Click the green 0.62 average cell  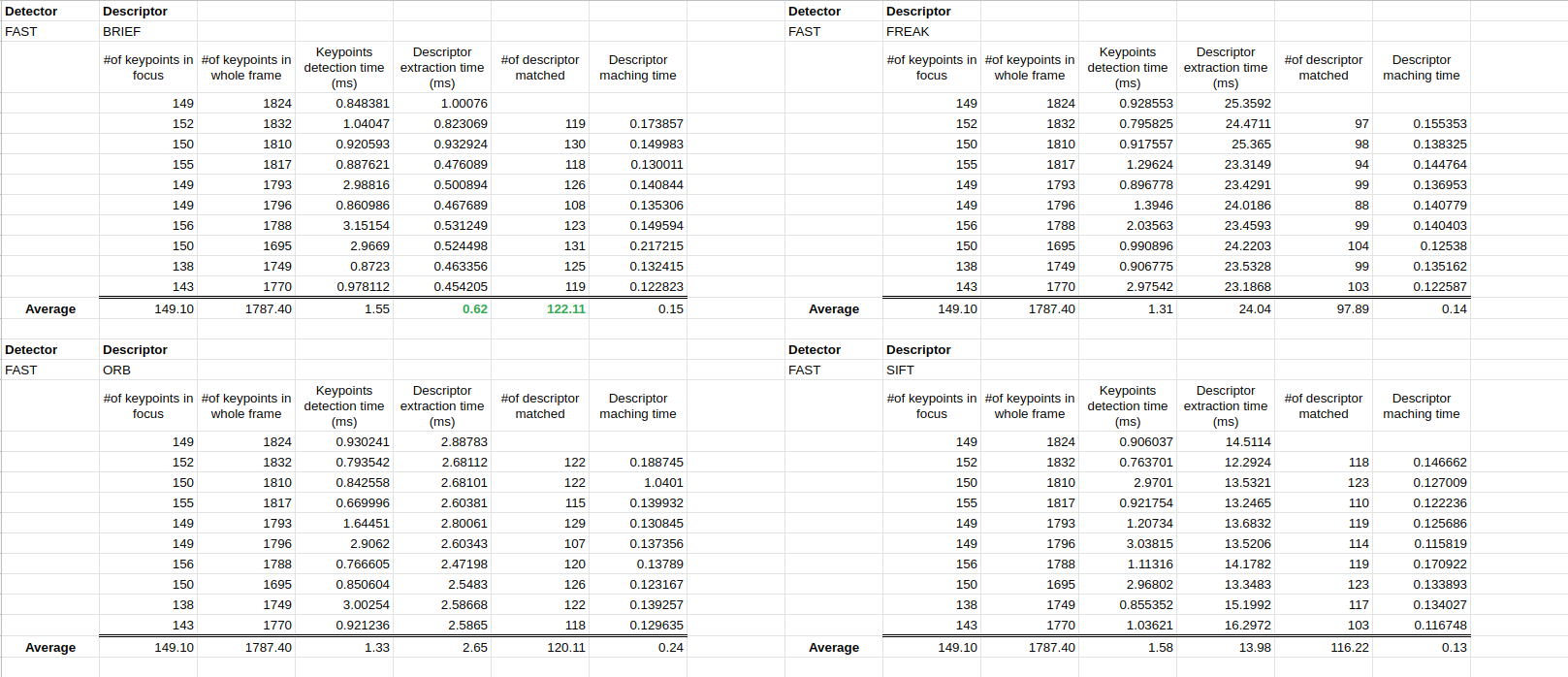(x=442, y=308)
